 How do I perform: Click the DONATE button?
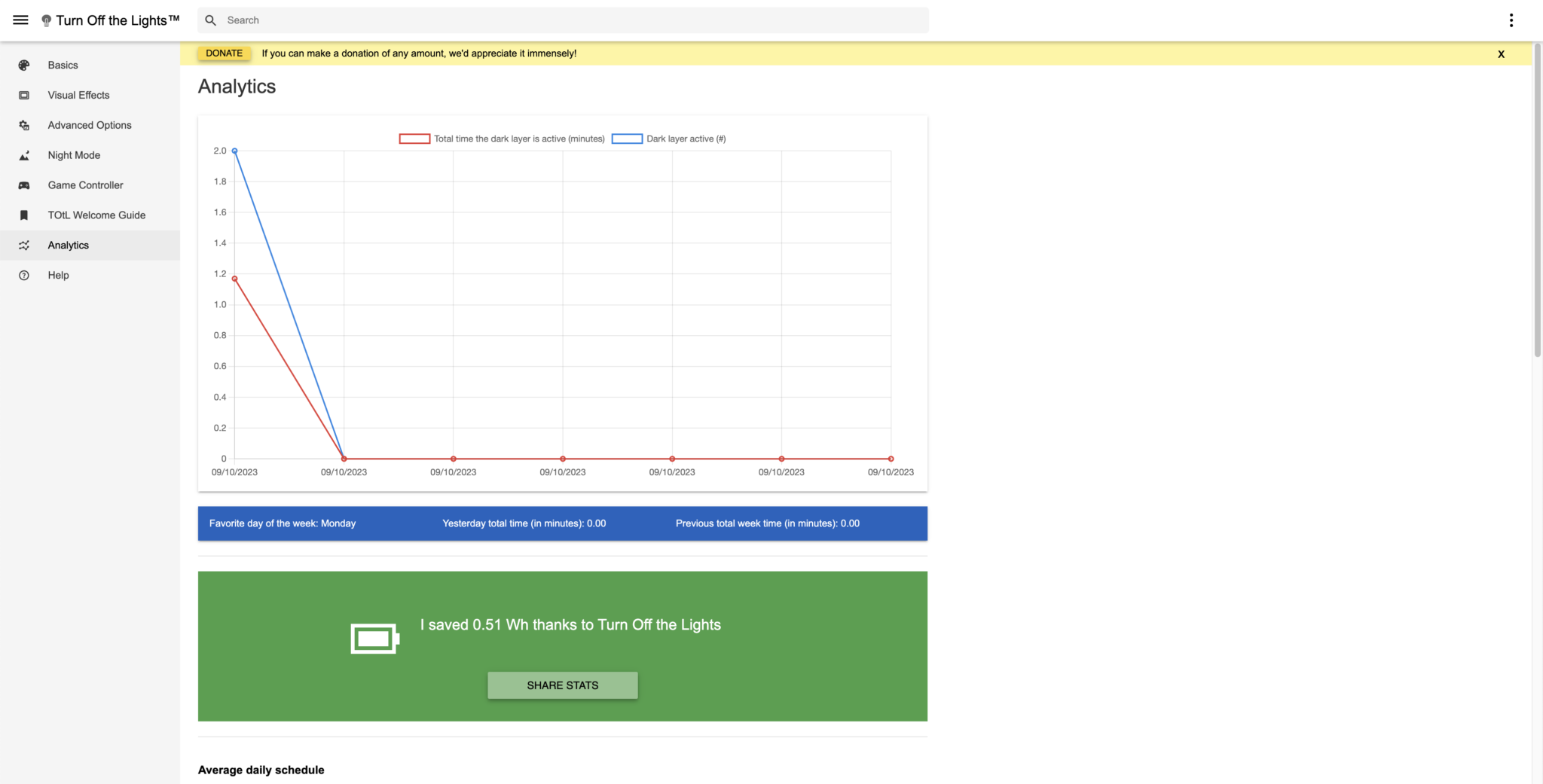pos(224,53)
